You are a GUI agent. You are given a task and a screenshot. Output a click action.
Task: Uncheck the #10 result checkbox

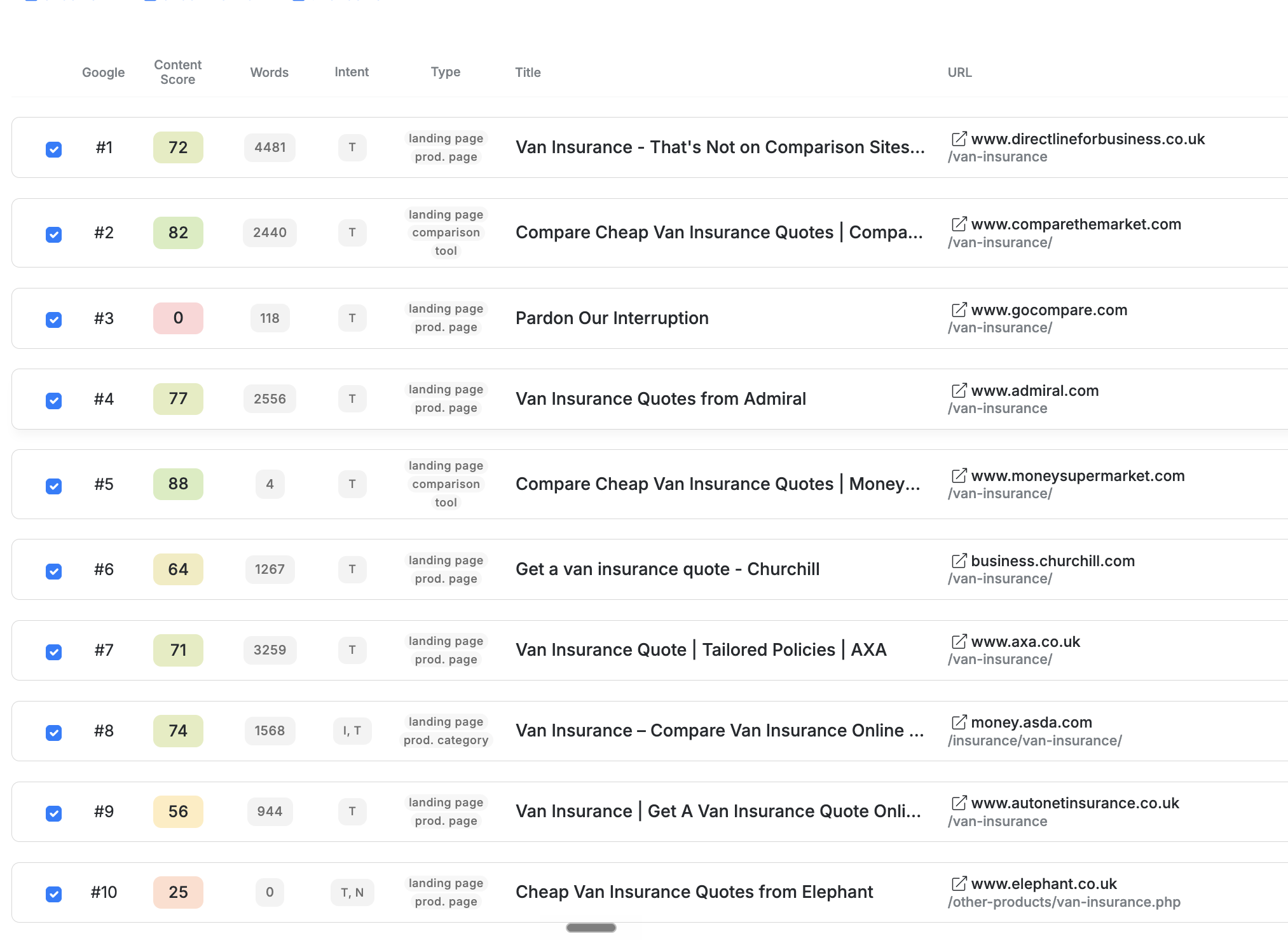(54, 894)
